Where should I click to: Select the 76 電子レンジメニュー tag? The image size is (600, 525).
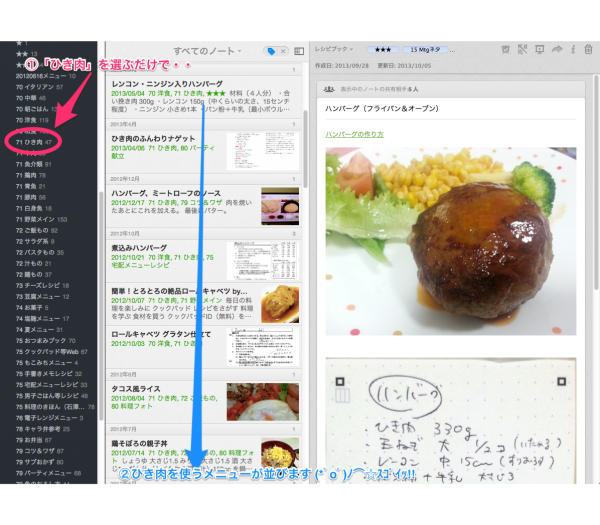pos(49,418)
